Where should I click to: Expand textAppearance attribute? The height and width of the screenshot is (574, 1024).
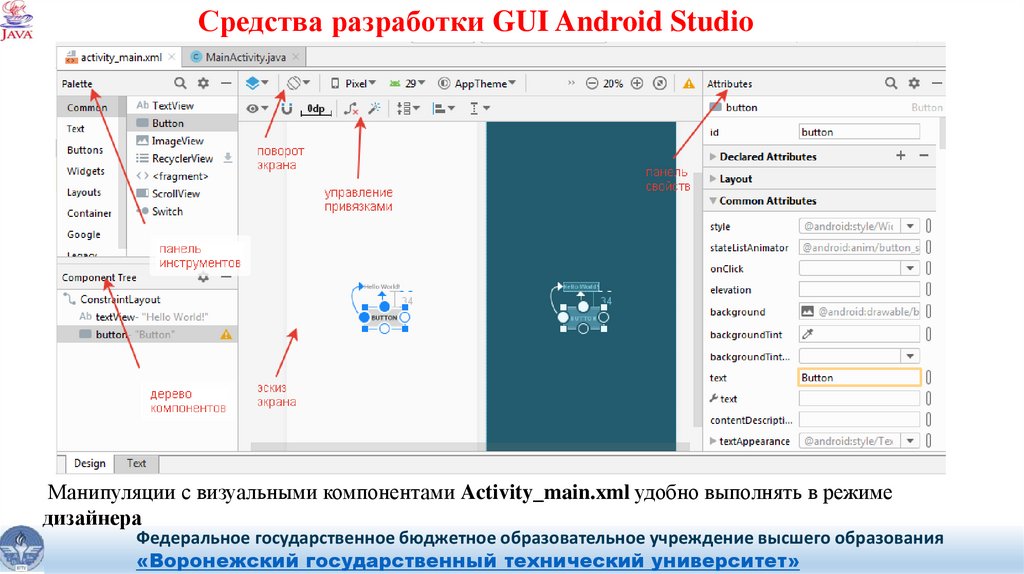713,441
